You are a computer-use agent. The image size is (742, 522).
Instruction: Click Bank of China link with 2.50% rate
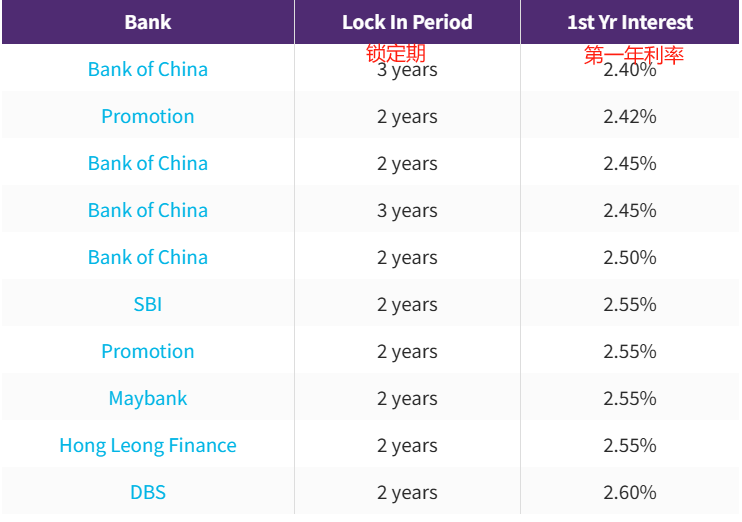pos(148,257)
